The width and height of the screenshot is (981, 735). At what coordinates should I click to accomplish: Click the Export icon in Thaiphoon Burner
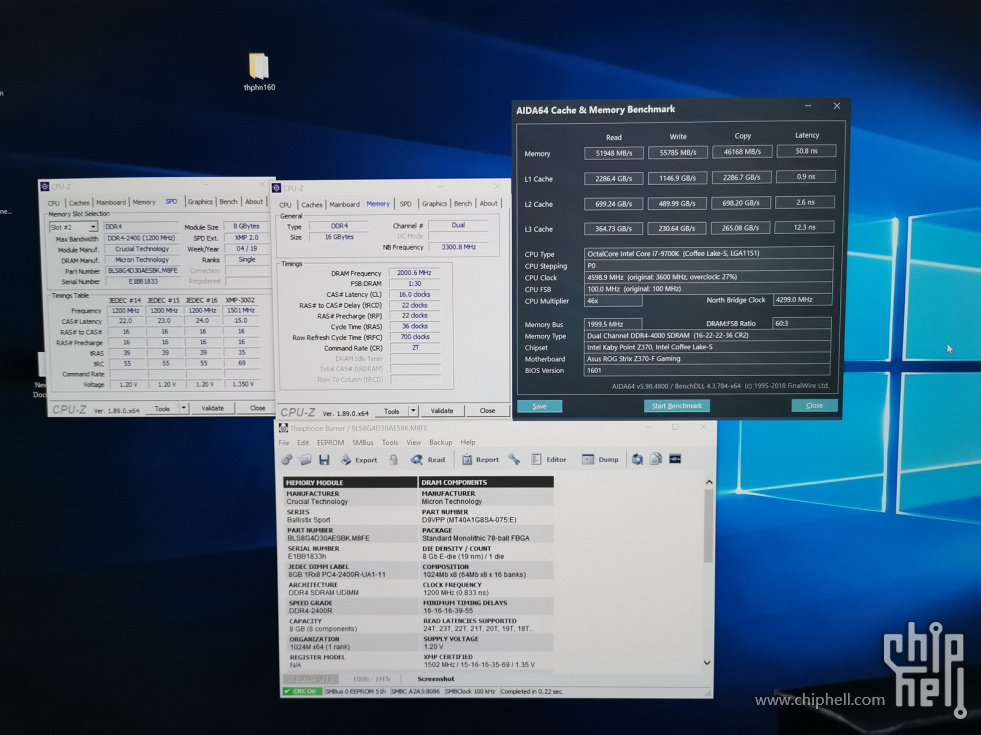tap(358, 460)
